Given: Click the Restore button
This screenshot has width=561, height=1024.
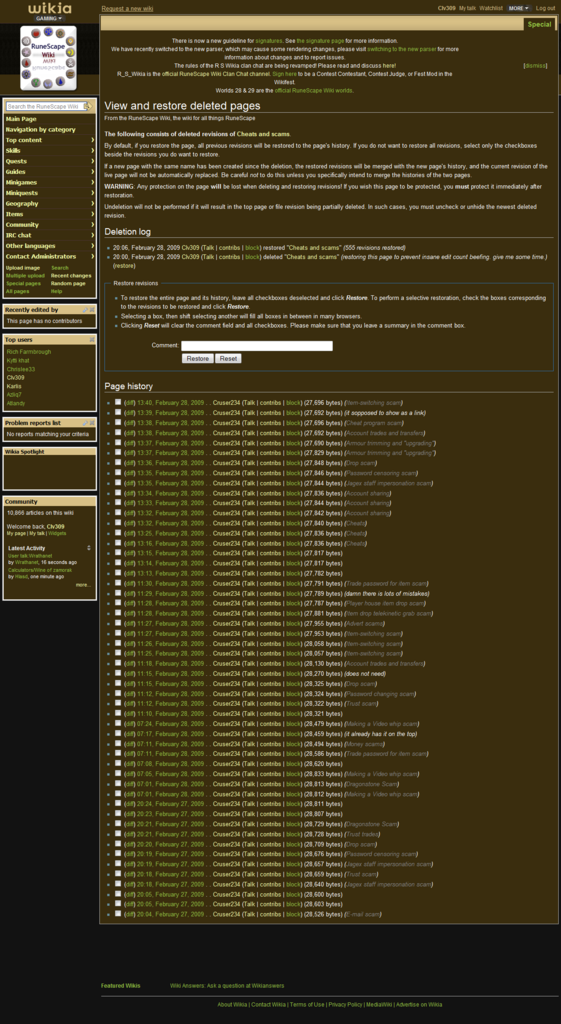Looking at the screenshot, I should 197,359.
